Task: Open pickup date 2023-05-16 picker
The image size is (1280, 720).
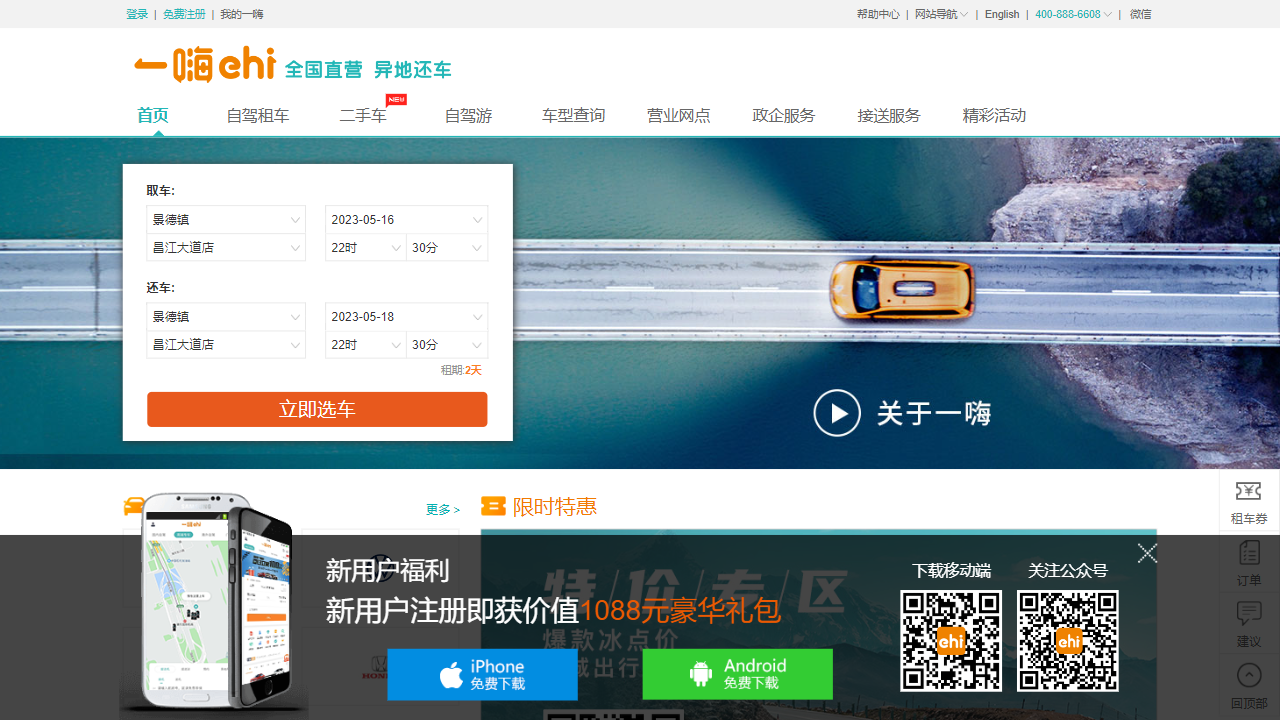Action: pos(406,220)
